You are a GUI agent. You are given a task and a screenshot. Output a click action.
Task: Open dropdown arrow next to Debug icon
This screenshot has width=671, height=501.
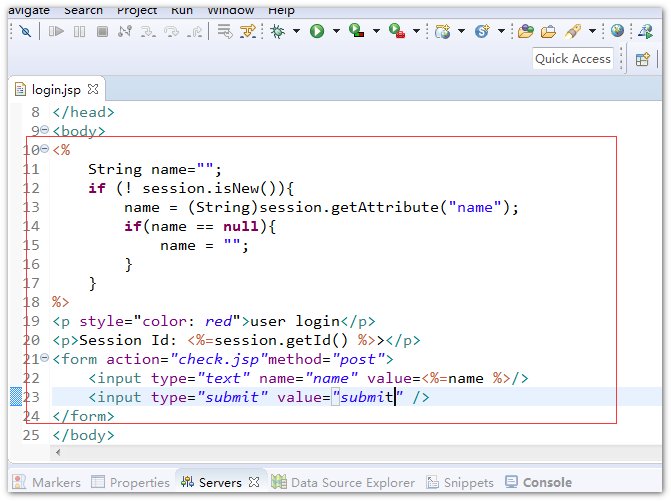(x=297, y=31)
